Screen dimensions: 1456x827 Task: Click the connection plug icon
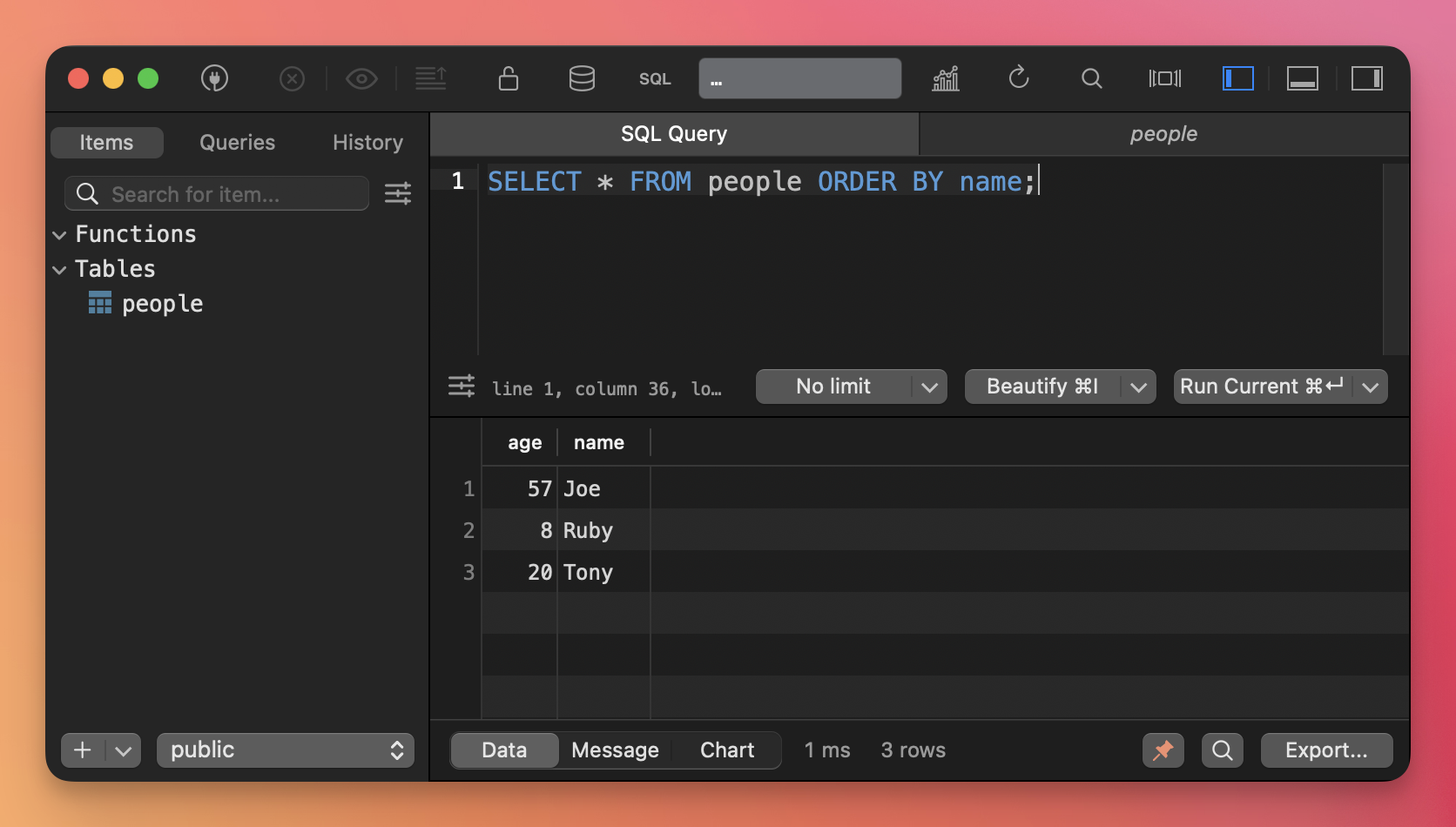coord(214,78)
